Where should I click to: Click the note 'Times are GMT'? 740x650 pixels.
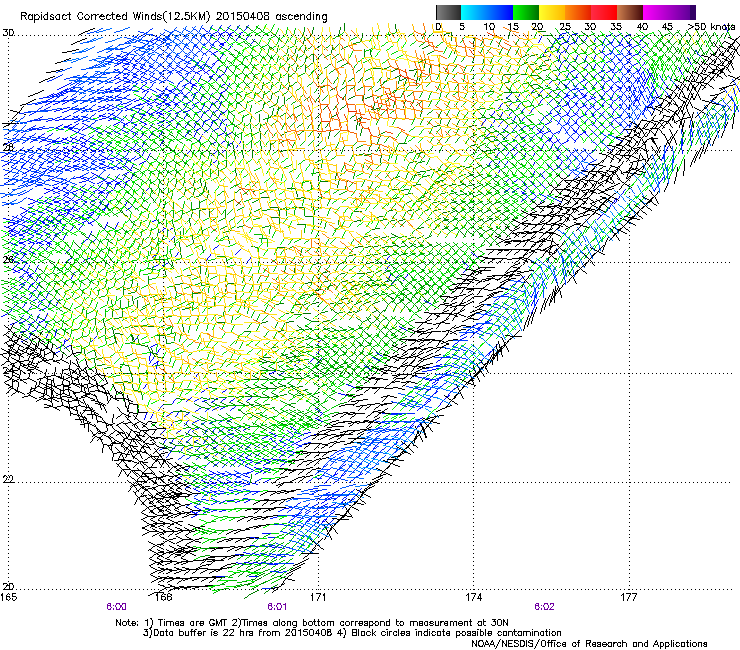193,623
